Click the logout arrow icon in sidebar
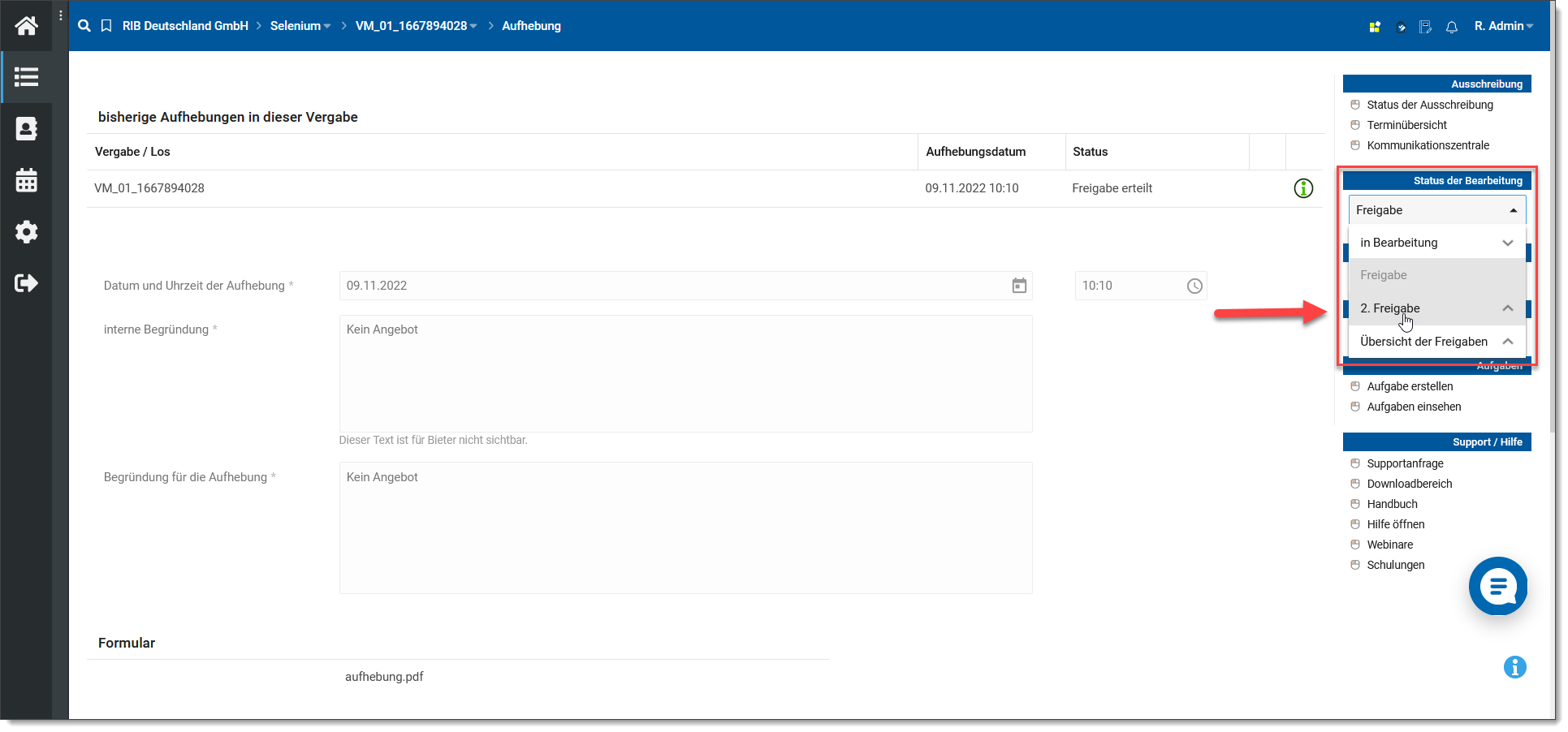1568x732 pixels. [26, 283]
